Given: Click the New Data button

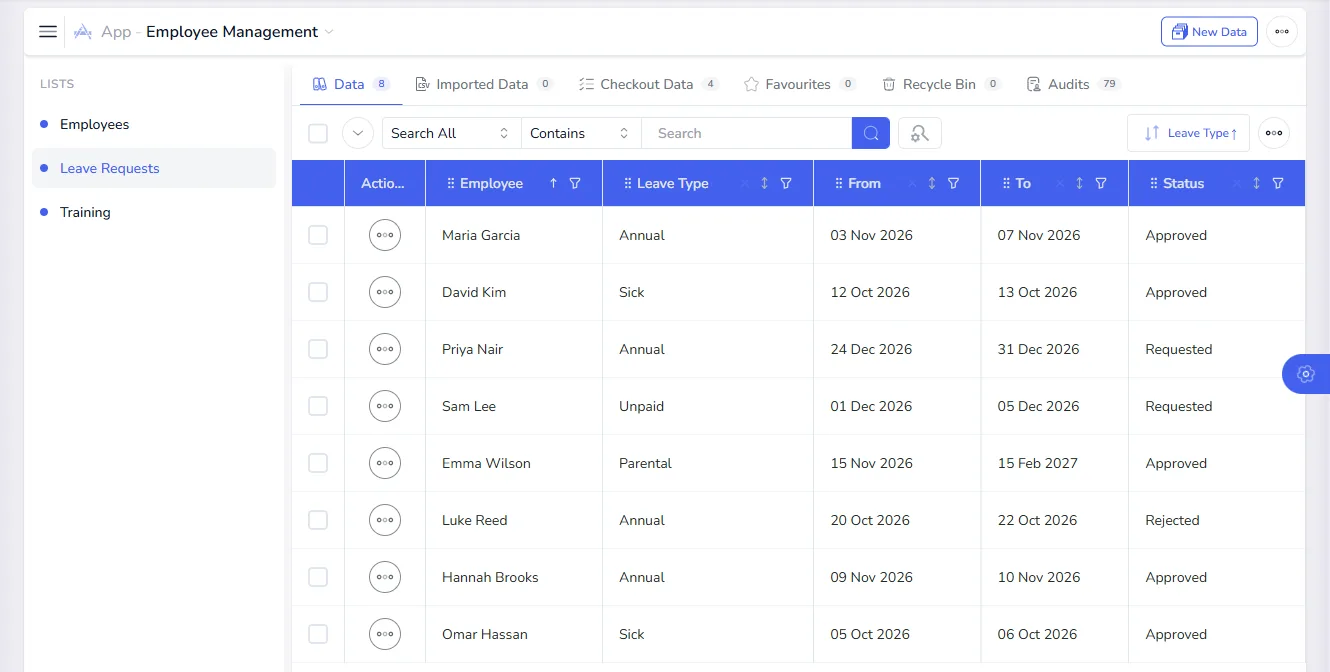Looking at the screenshot, I should pyautogui.click(x=1209, y=32).
